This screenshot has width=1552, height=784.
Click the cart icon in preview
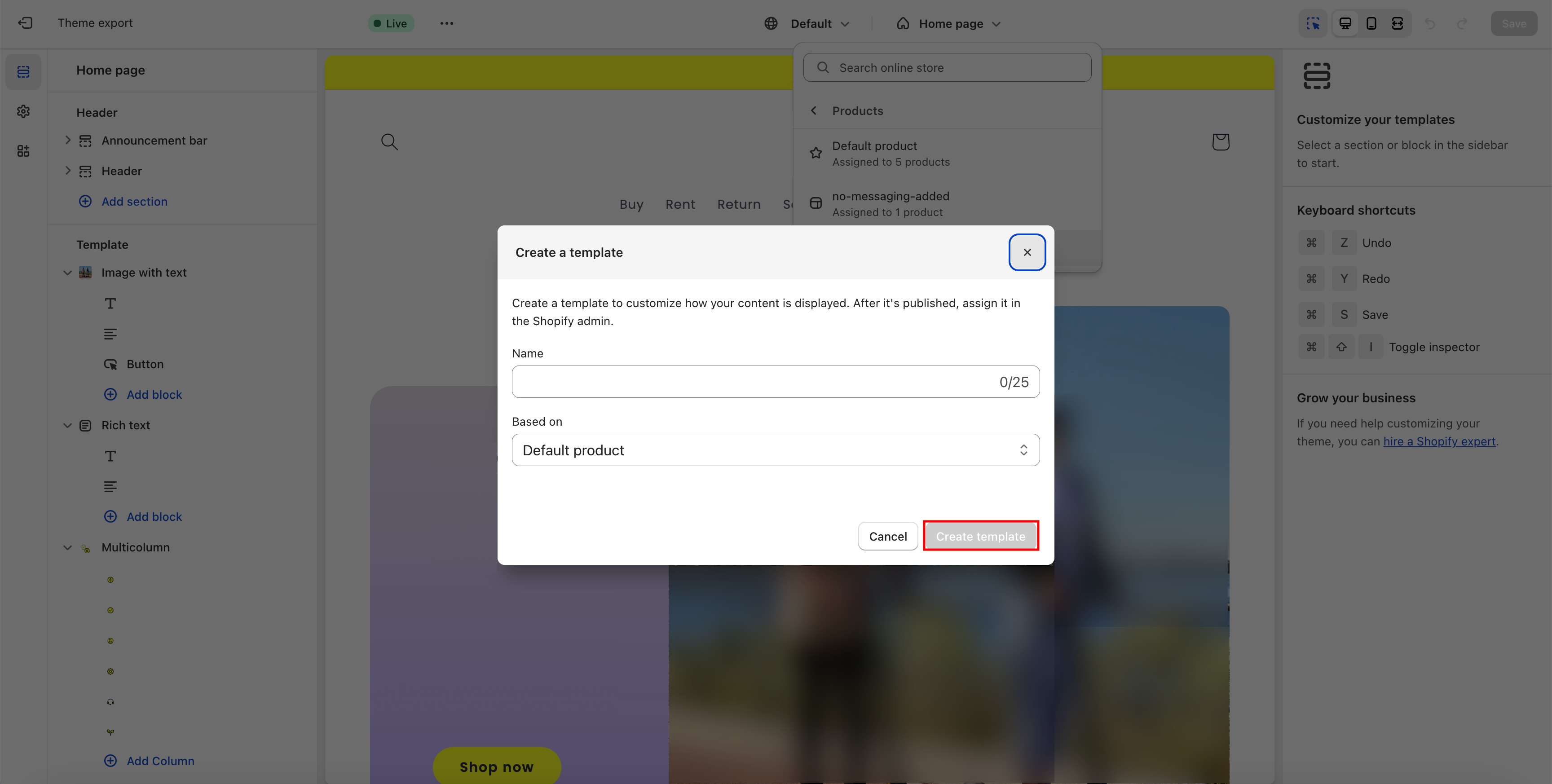pyautogui.click(x=1220, y=142)
